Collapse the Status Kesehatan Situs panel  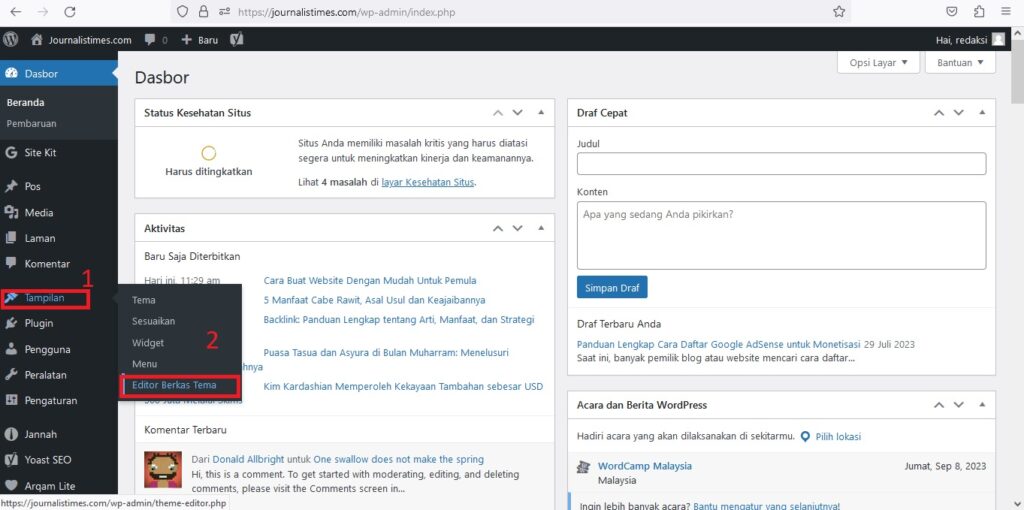click(x=541, y=113)
